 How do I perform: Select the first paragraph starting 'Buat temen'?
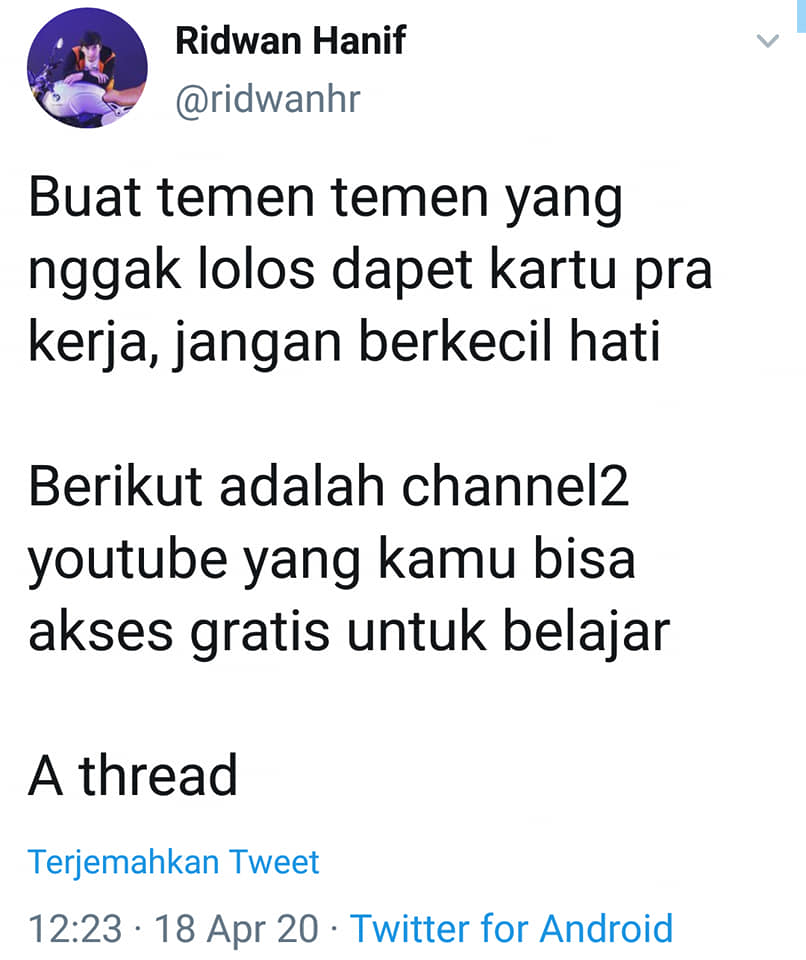(370, 271)
